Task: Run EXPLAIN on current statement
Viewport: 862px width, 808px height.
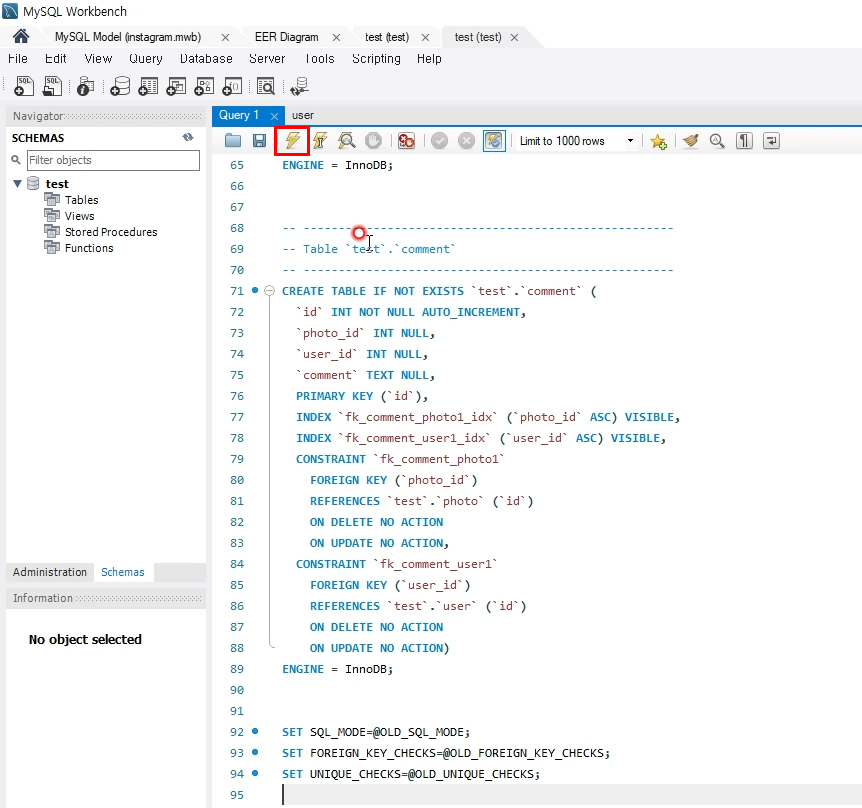Action: [346, 141]
